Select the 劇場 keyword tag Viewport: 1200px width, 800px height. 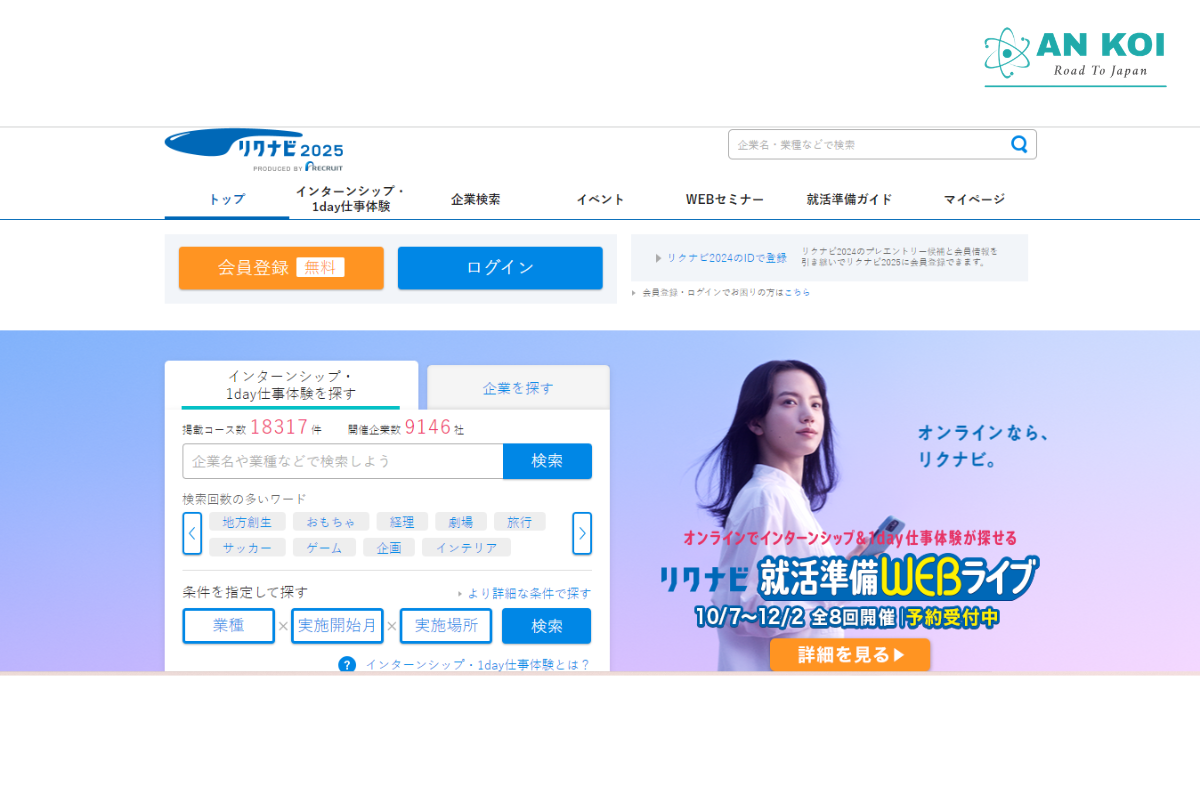pos(461,522)
